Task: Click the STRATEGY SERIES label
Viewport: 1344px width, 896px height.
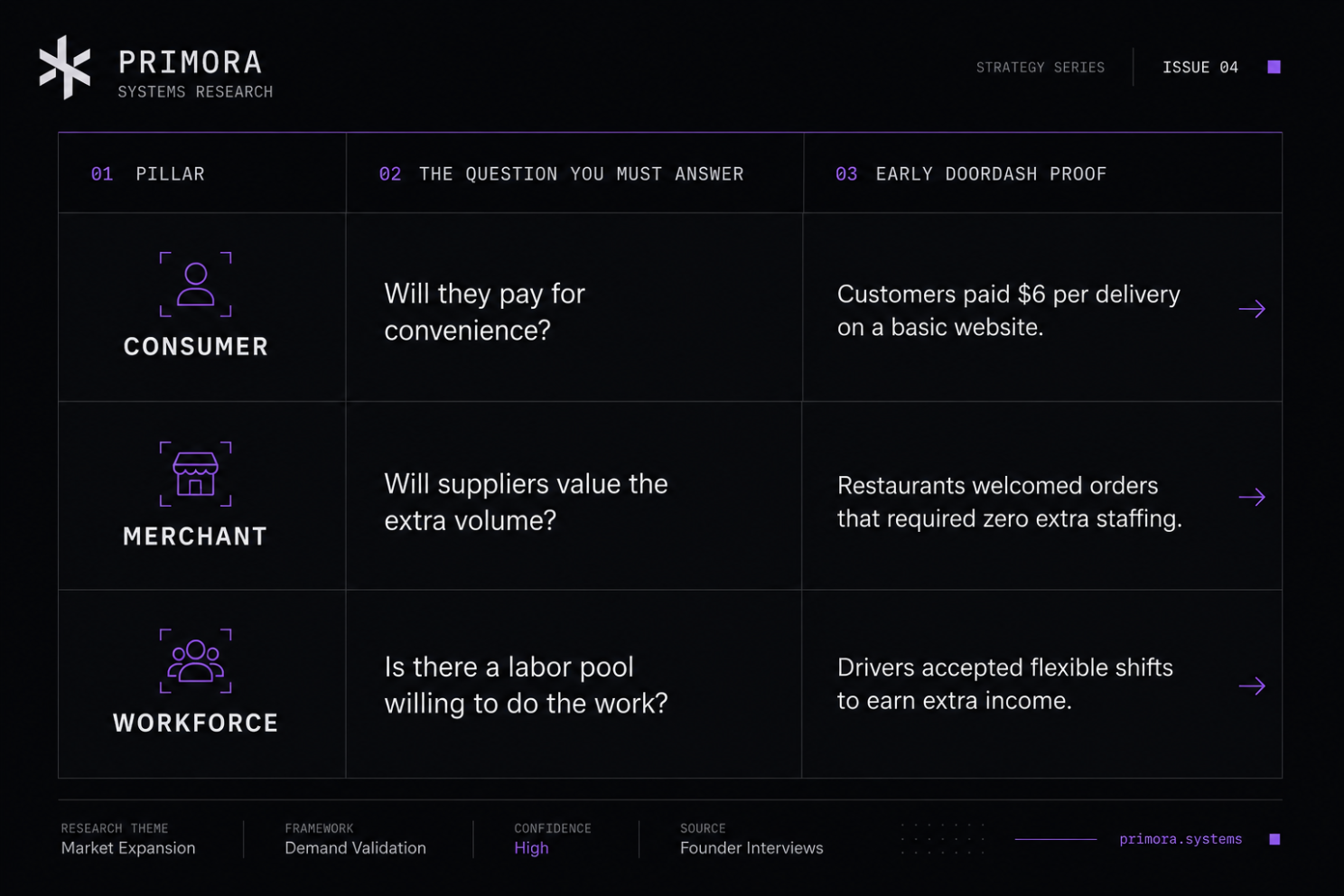Action: point(1041,68)
